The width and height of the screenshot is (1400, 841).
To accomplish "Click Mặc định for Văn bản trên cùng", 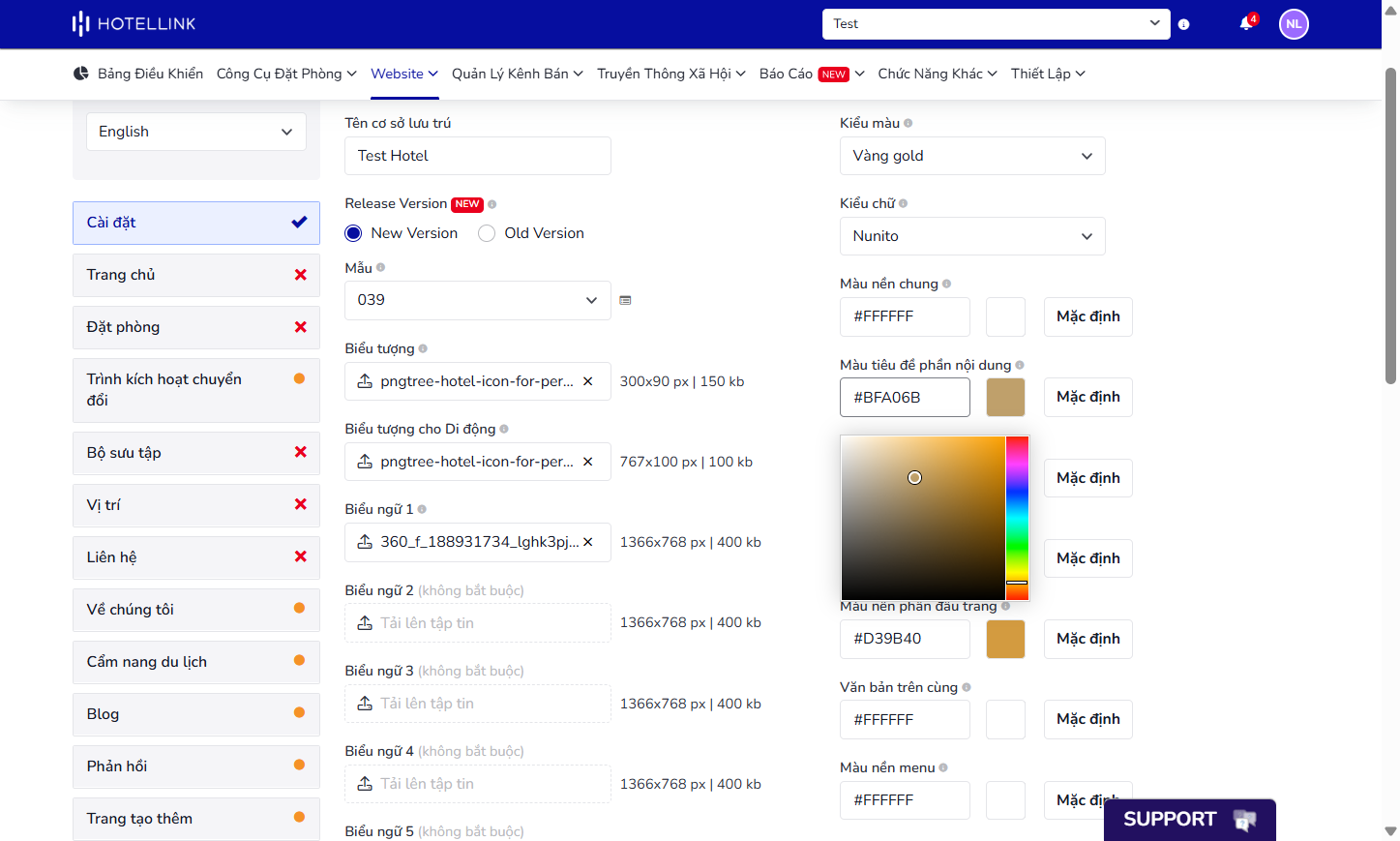I will (1088, 719).
